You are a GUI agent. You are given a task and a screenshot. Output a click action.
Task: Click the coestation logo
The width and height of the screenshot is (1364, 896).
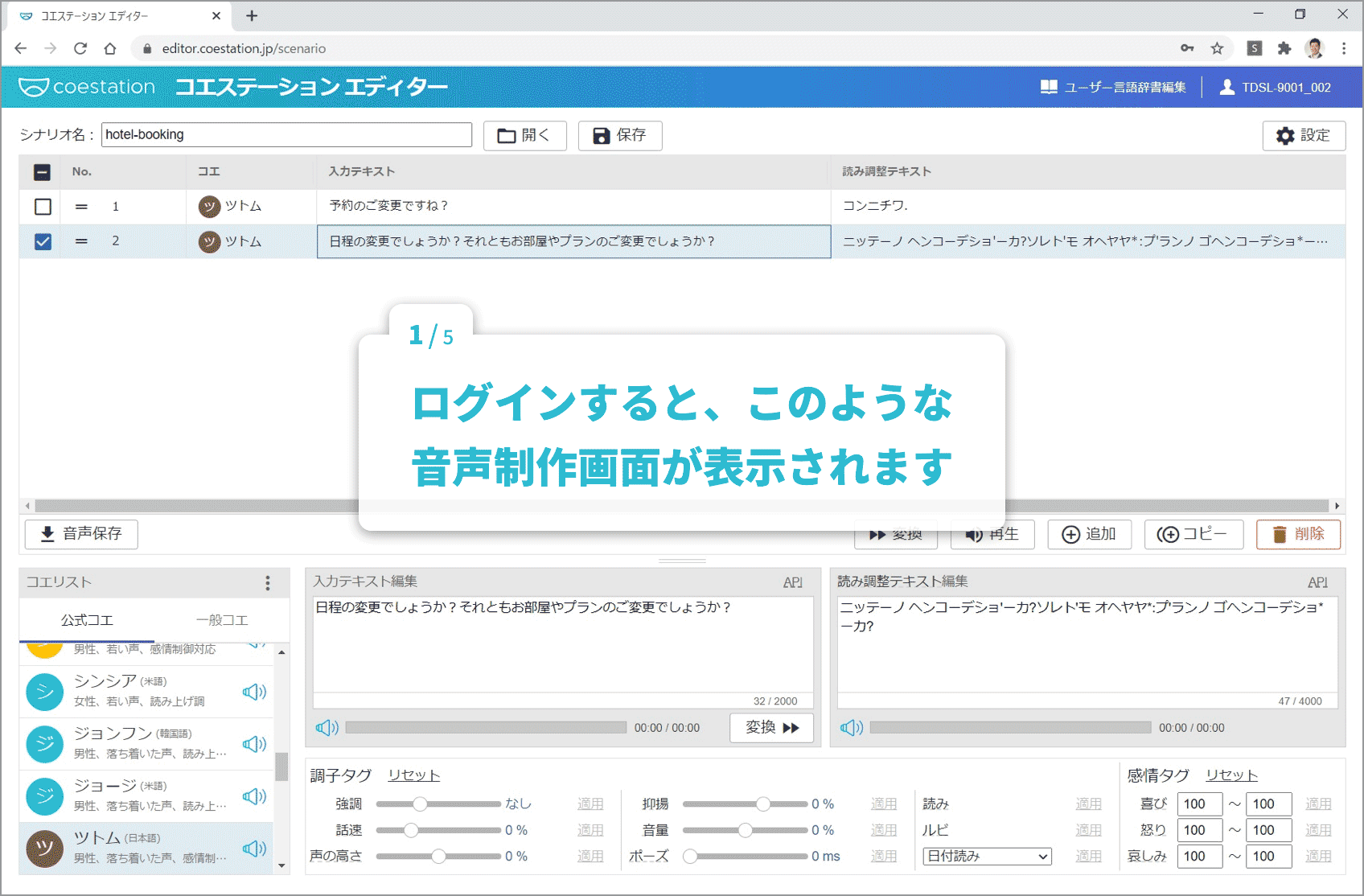[x=87, y=87]
